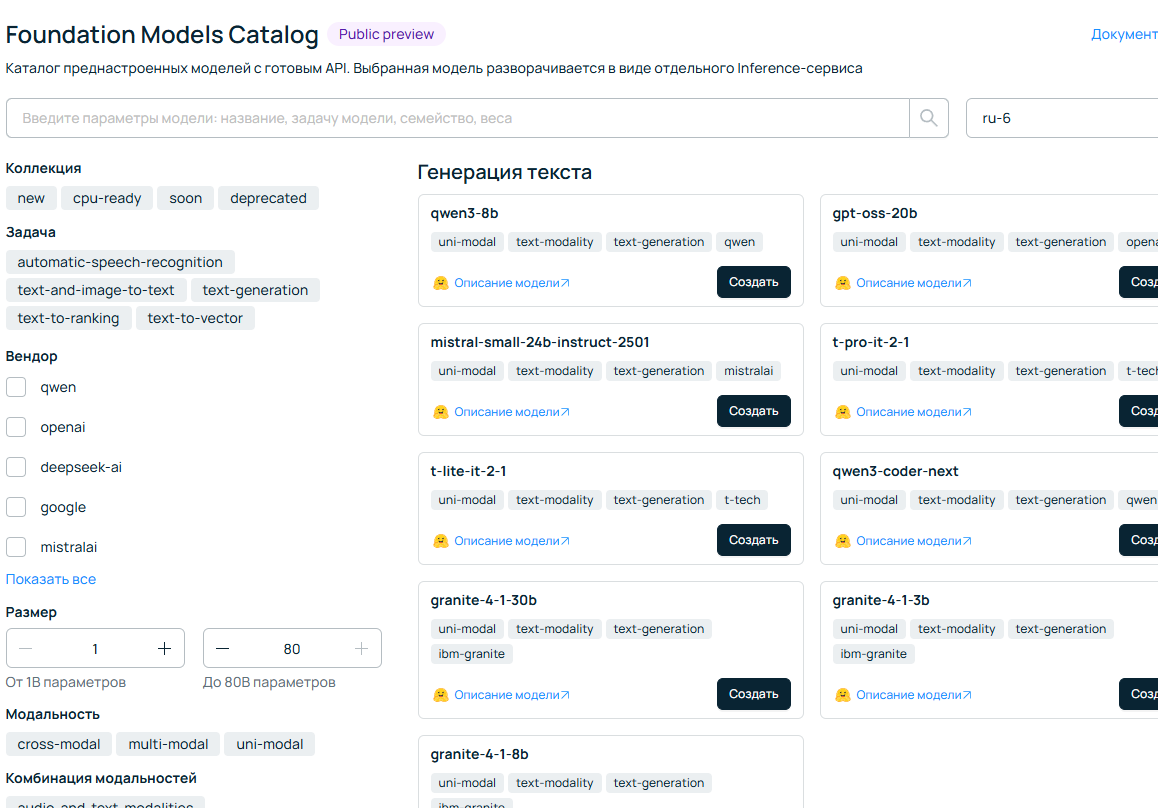The height and width of the screenshot is (808, 1158).
Task: Open t-lite-it-2-1 Описание модели link
Action: point(512,541)
